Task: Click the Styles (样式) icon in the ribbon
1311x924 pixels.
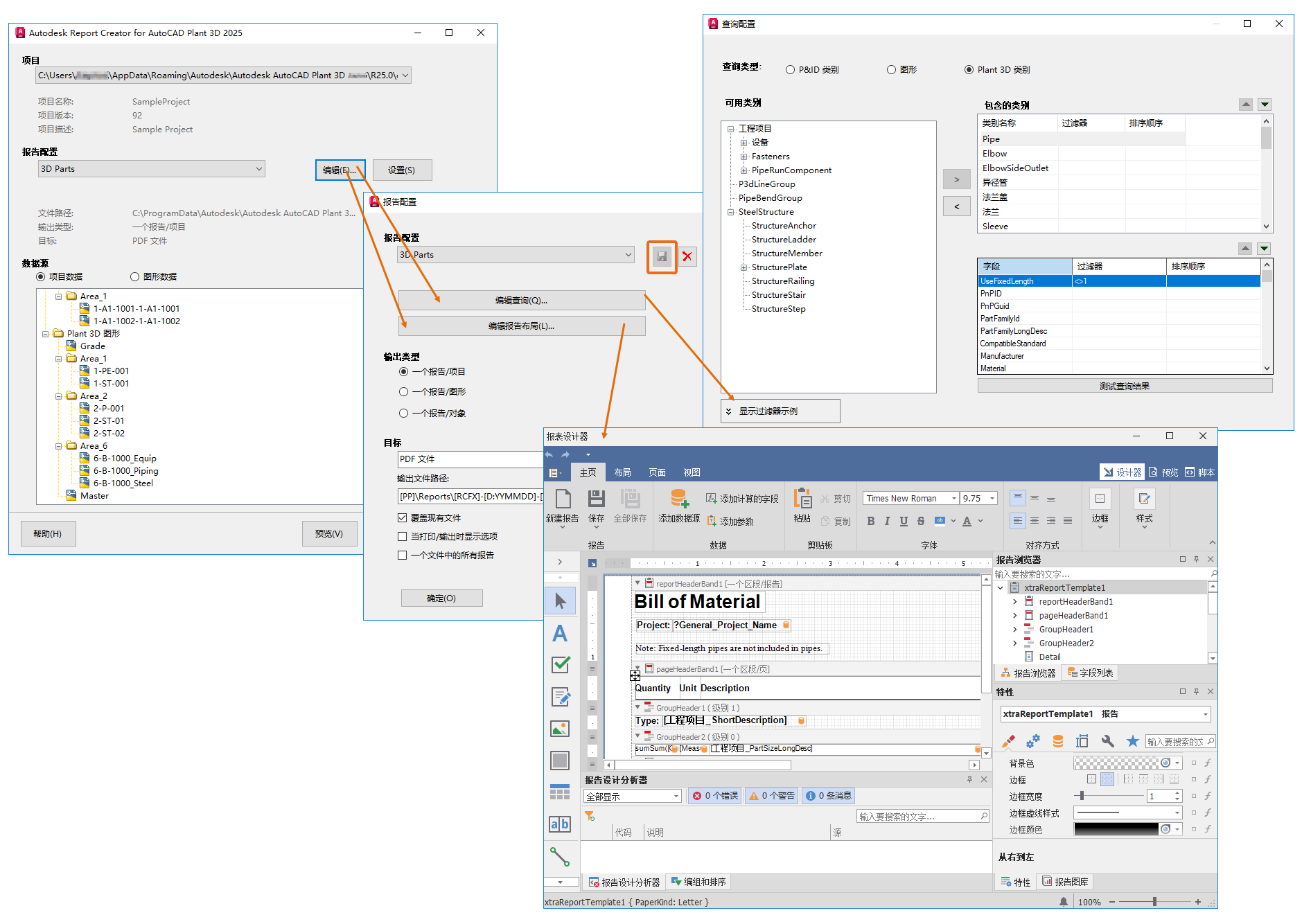Action: tap(1144, 499)
